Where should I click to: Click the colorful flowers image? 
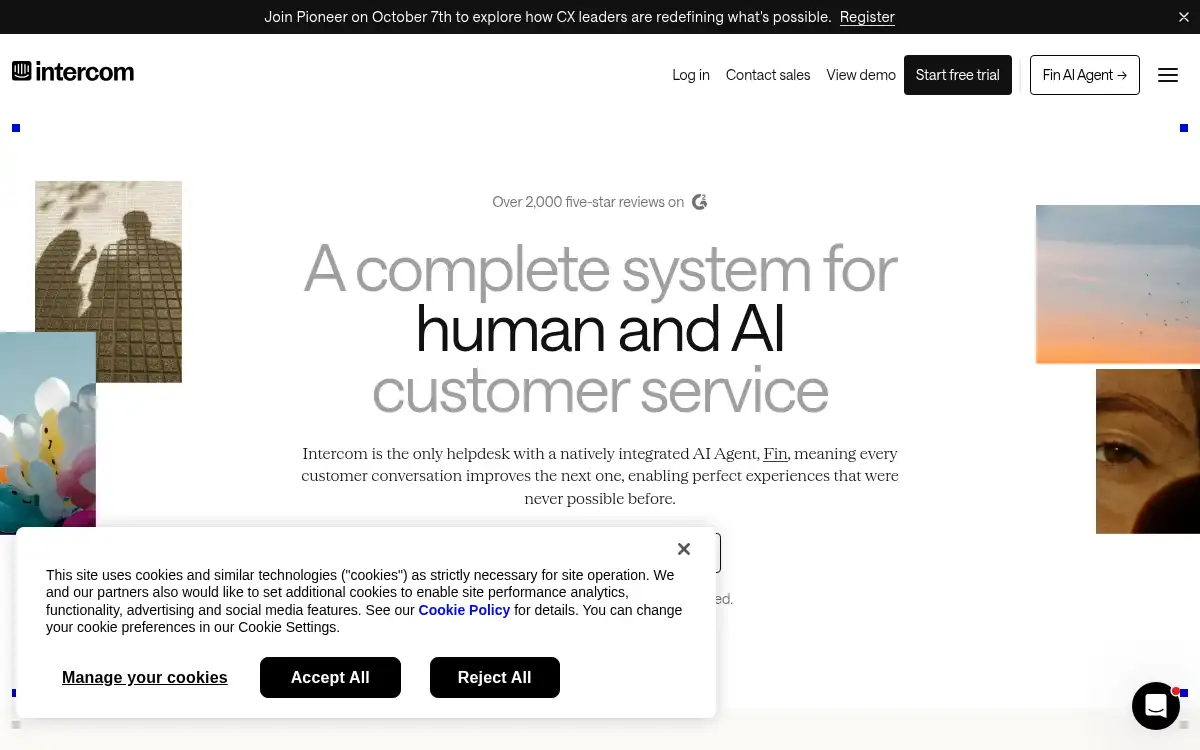tap(48, 433)
